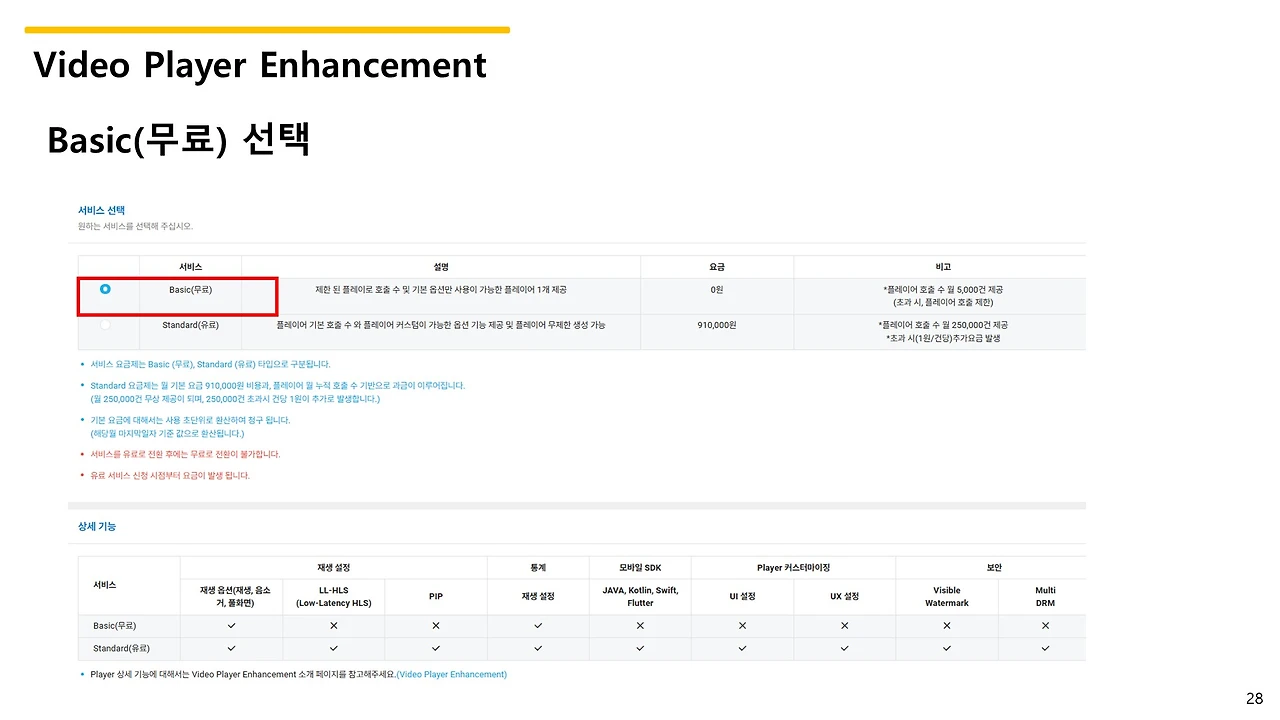
Task: Click the checkmark under JAVA, Kotlin, Swift, Flutter for Standard
Action: click(x=640, y=647)
